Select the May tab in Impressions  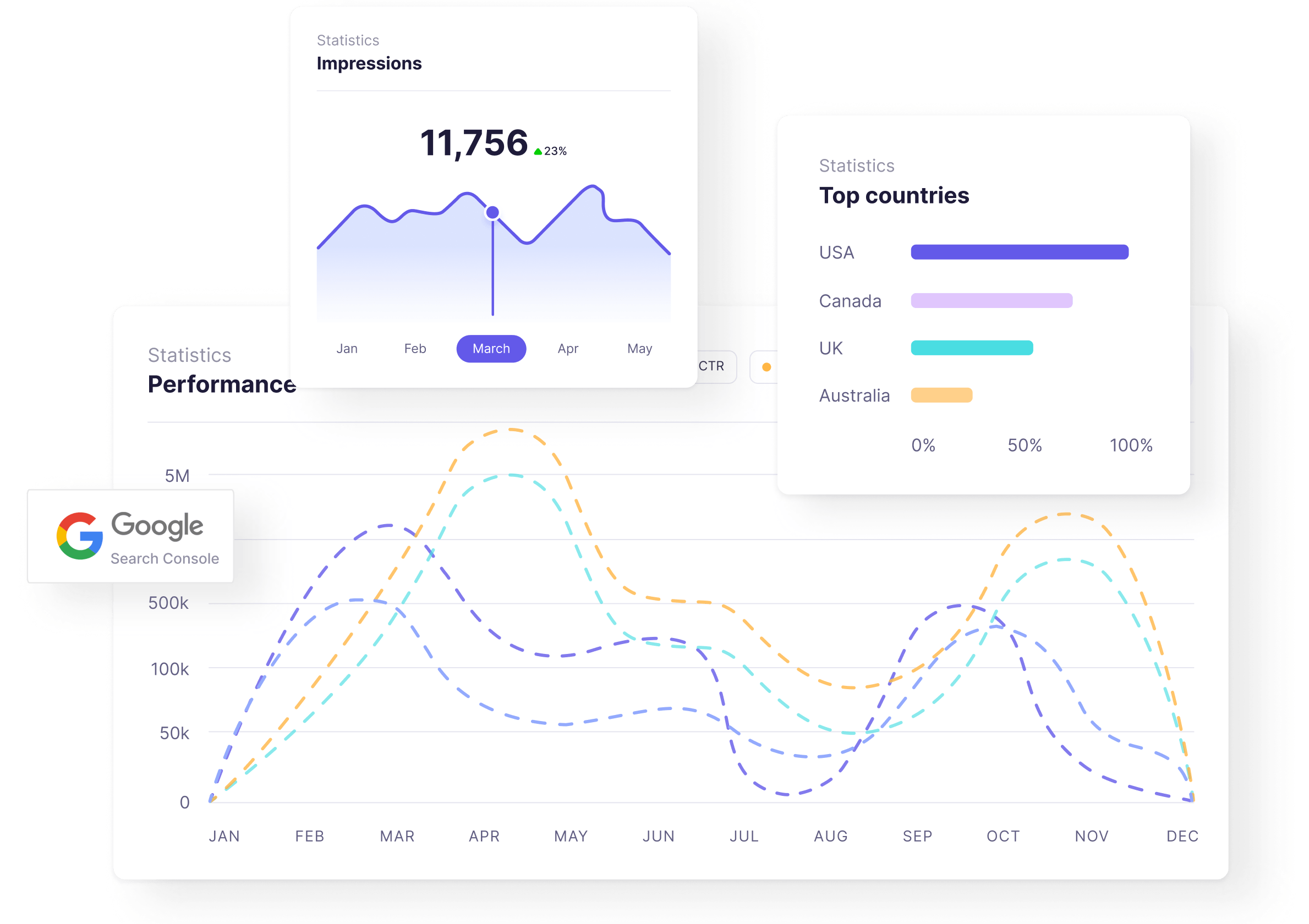point(640,349)
